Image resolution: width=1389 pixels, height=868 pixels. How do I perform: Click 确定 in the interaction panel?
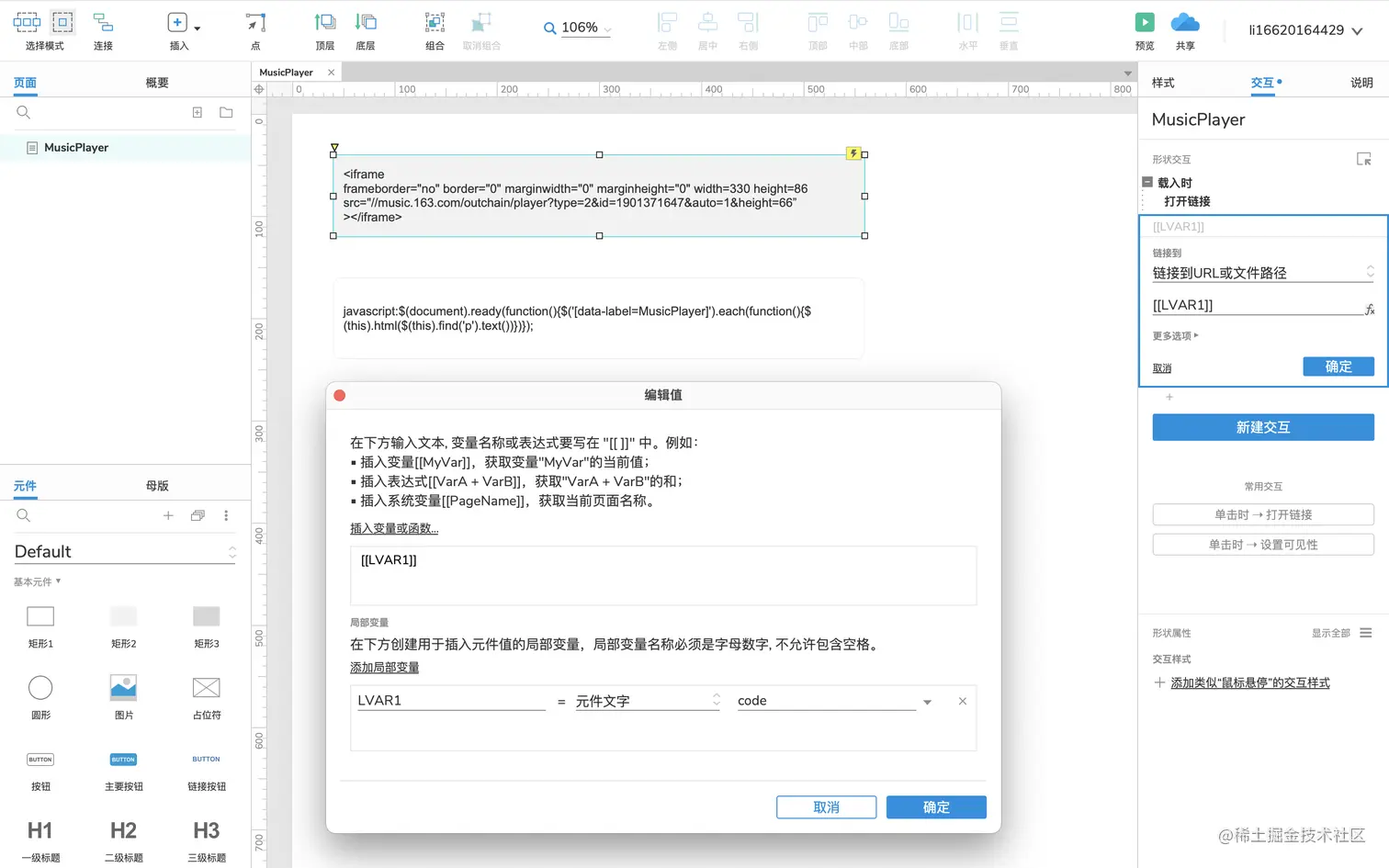[x=1338, y=366]
